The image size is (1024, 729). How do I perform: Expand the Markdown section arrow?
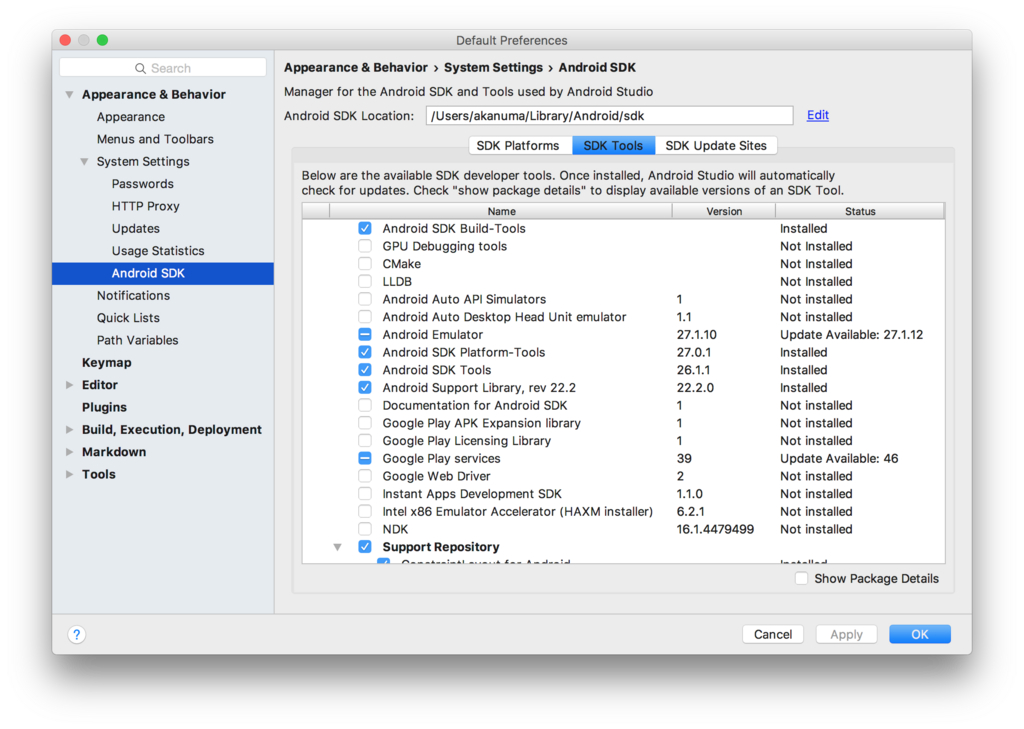point(69,451)
